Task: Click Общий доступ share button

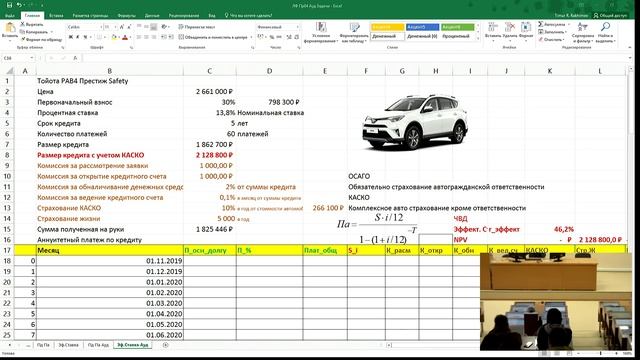Action: coord(610,16)
